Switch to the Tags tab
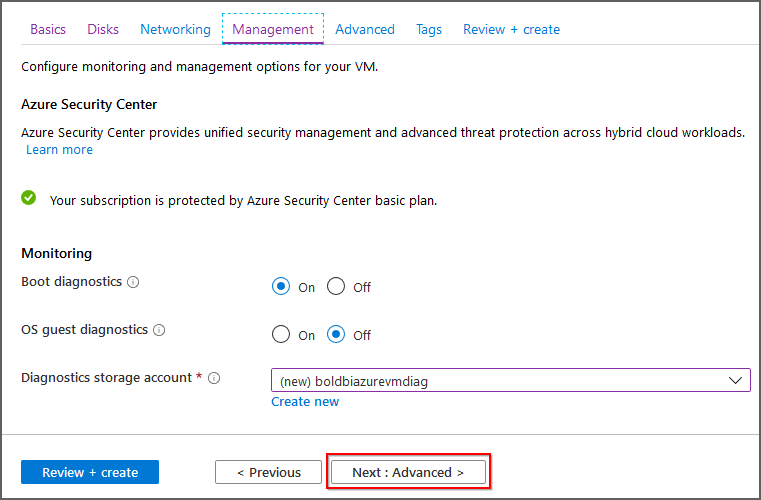 tap(429, 30)
